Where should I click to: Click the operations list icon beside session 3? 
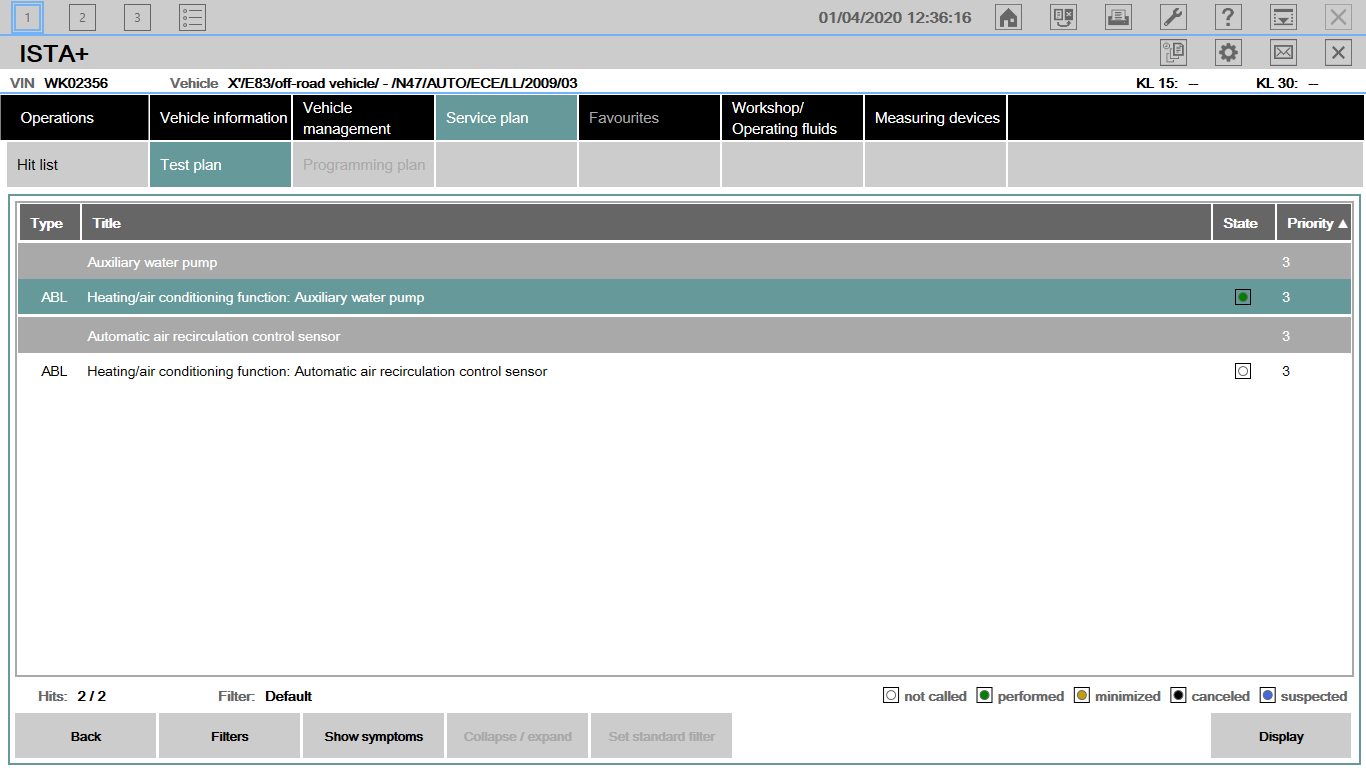tap(192, 18)
